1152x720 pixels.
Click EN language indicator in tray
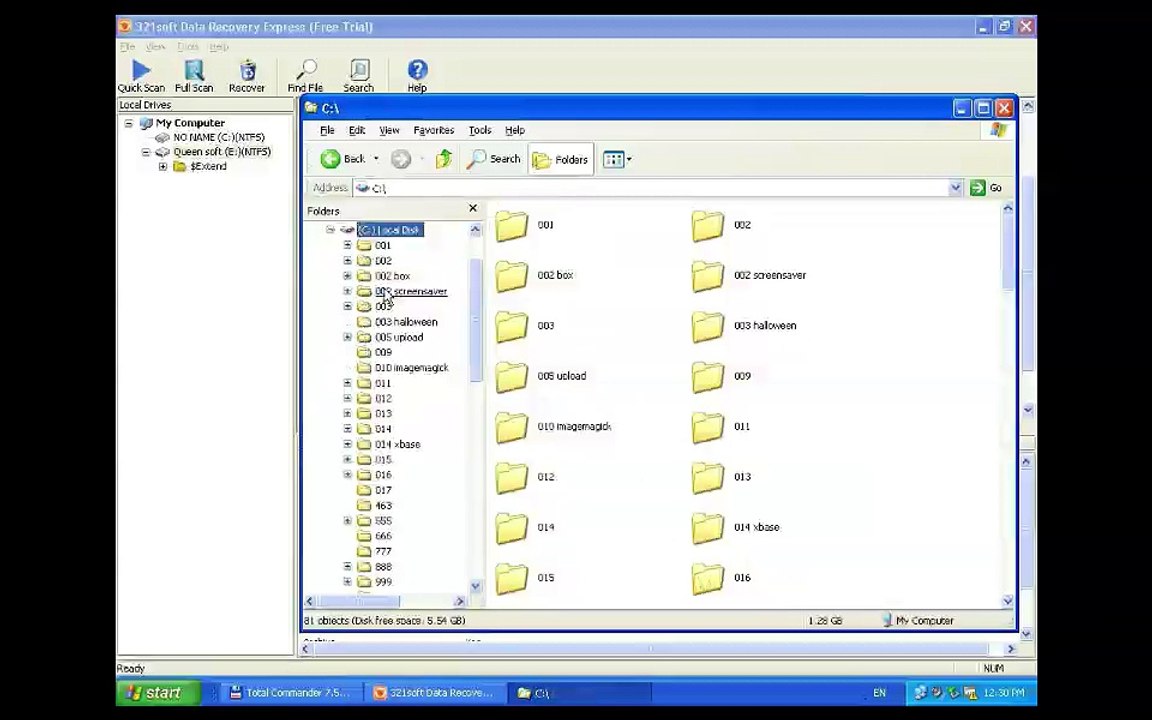pos(879,693)
